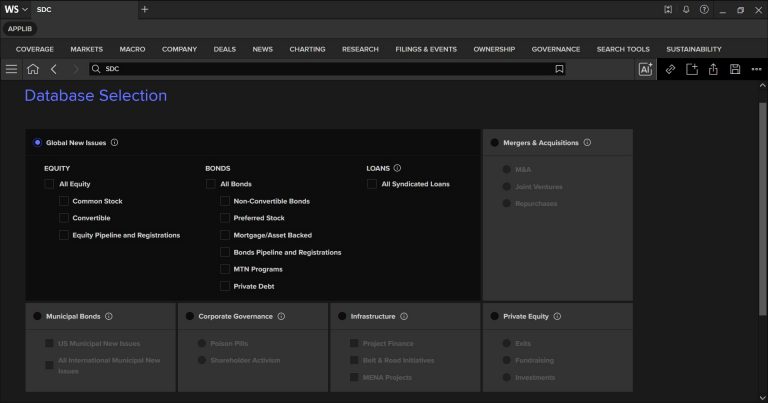The image size is (768, 403).
Task: Click info icon beside Global New Issues
Action: pyautogui.click(x=115, y=143)
